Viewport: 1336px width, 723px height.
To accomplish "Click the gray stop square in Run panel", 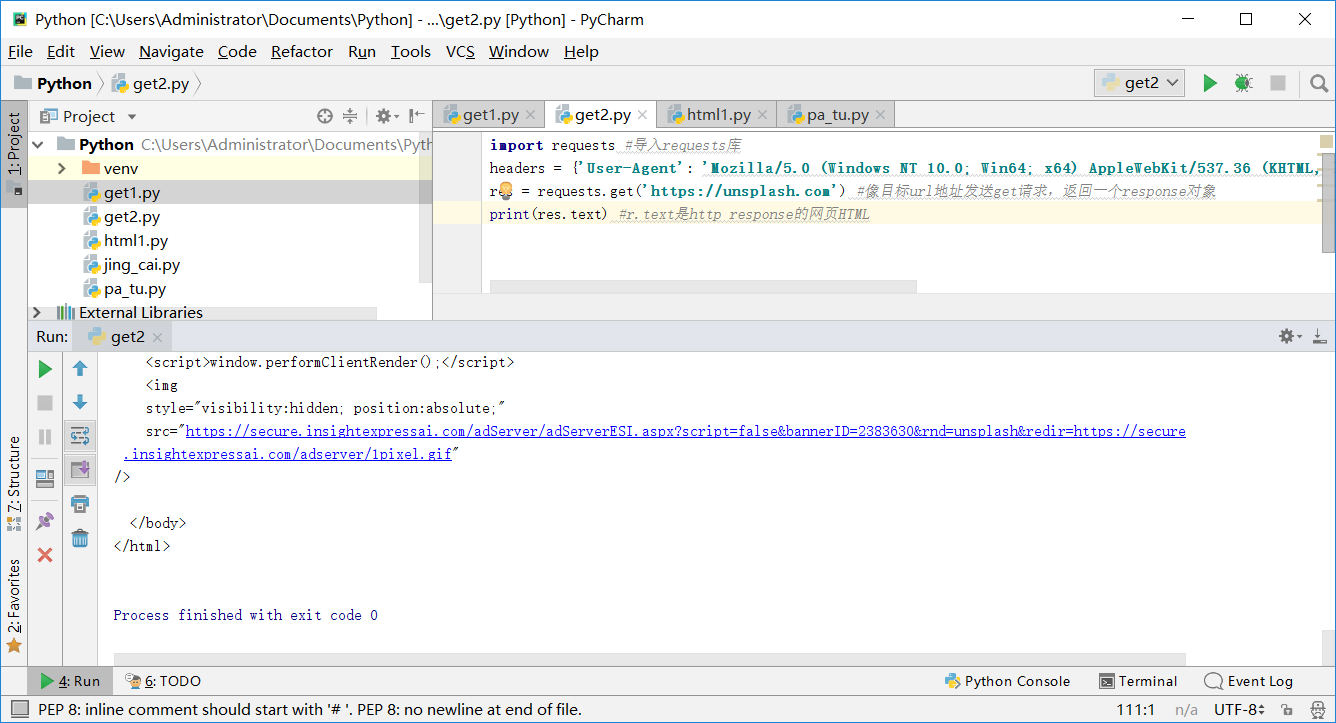I will pos(45,403).
